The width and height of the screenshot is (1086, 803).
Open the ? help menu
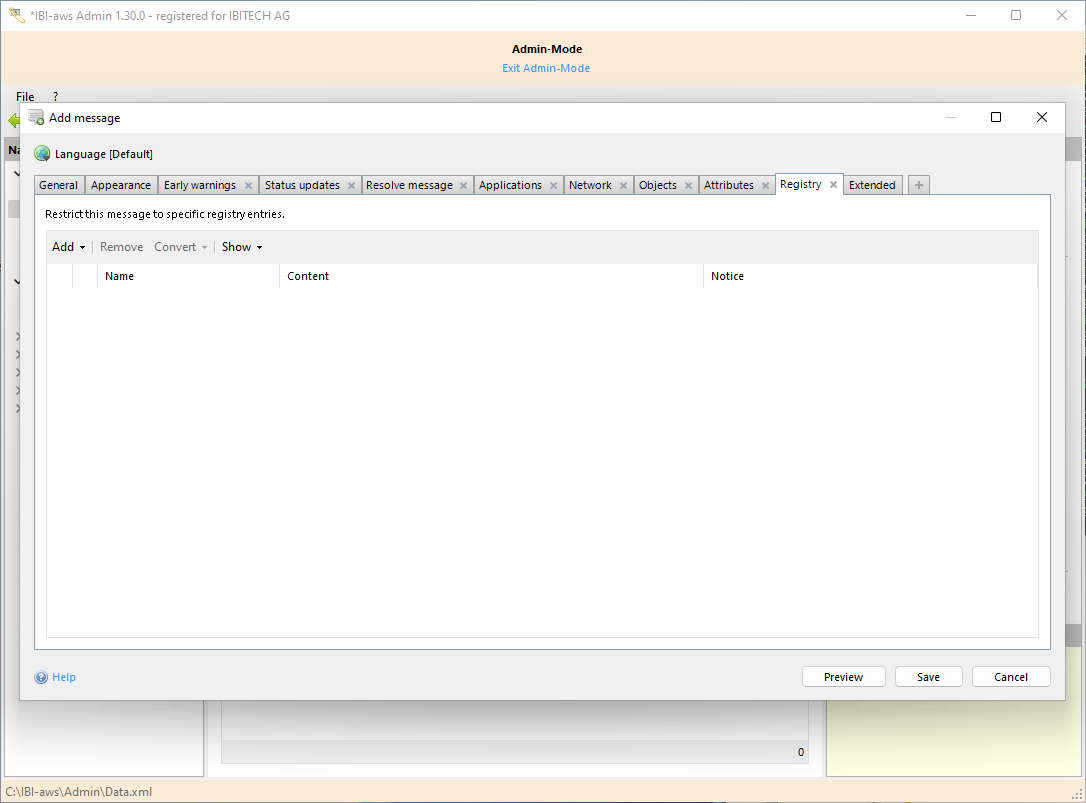(55, 96)
